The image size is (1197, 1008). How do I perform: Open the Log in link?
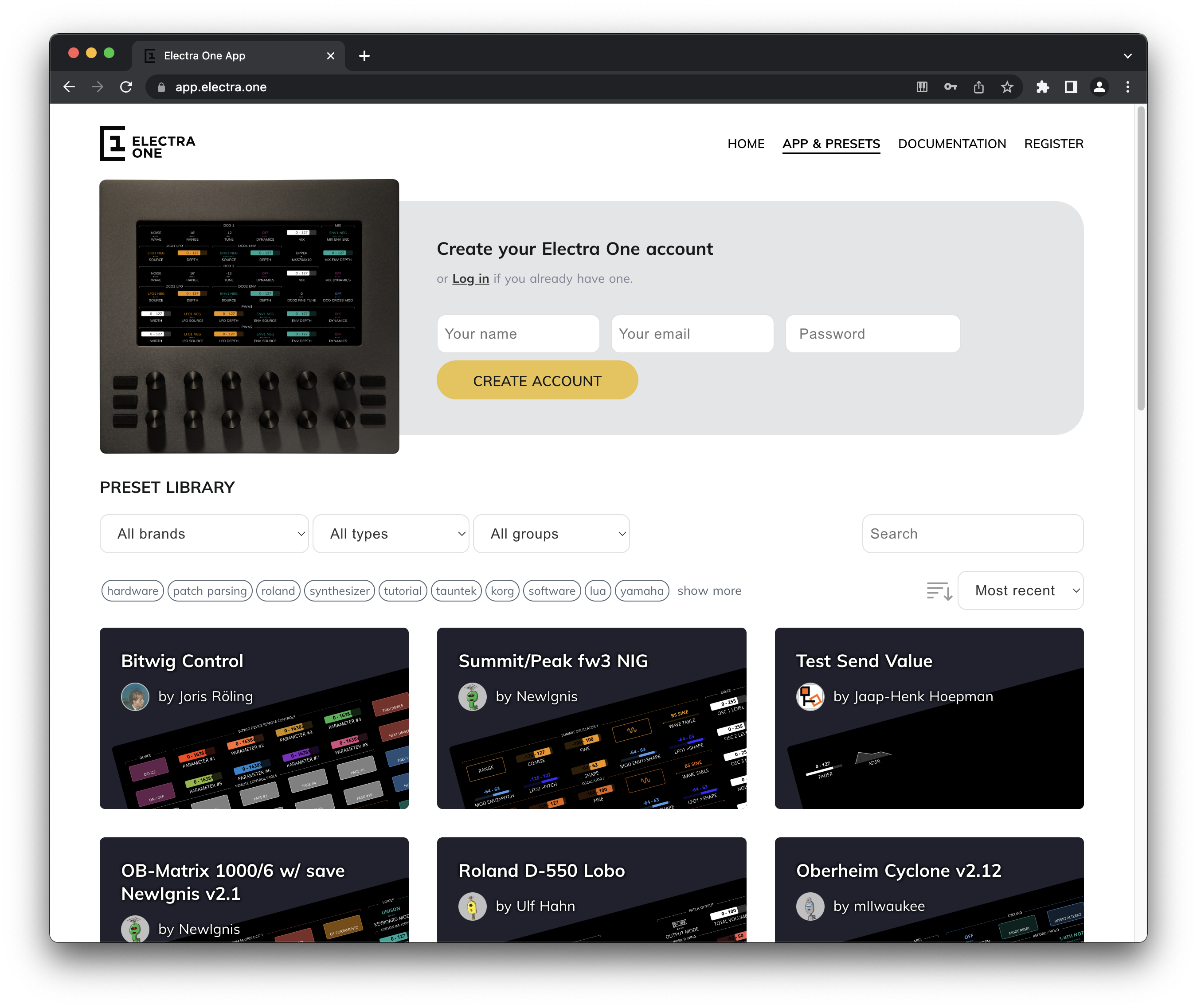[x=469, y=278]
